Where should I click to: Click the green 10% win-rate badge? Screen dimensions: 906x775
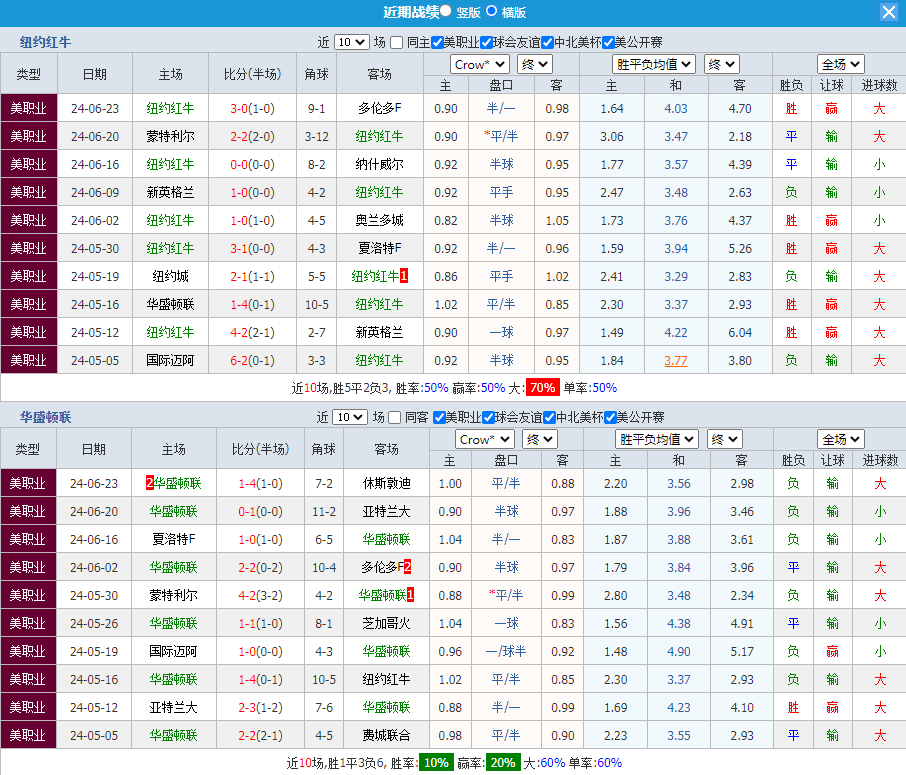click(x=434, y=763)
